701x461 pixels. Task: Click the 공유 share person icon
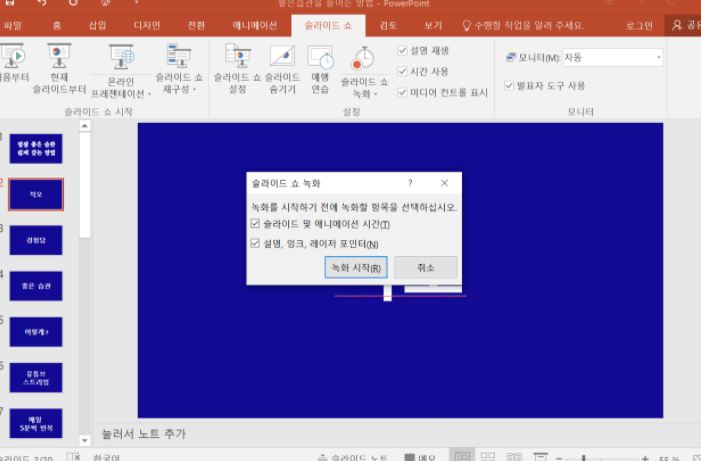[x=677, y=25]
